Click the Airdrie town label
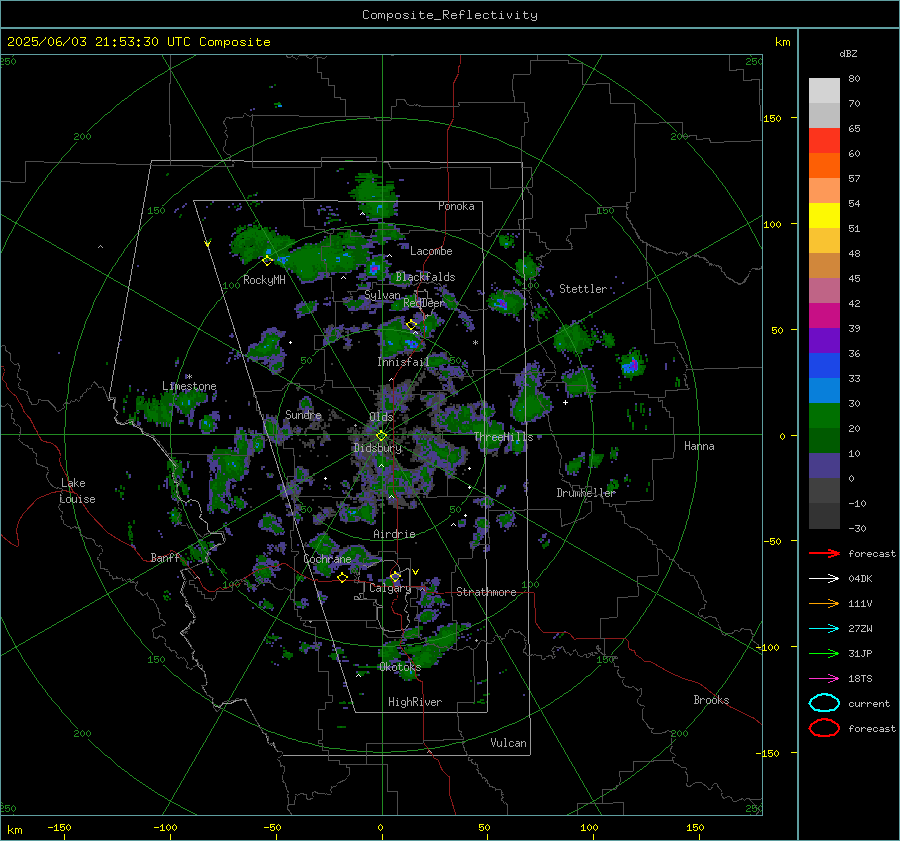 (394, 534)
